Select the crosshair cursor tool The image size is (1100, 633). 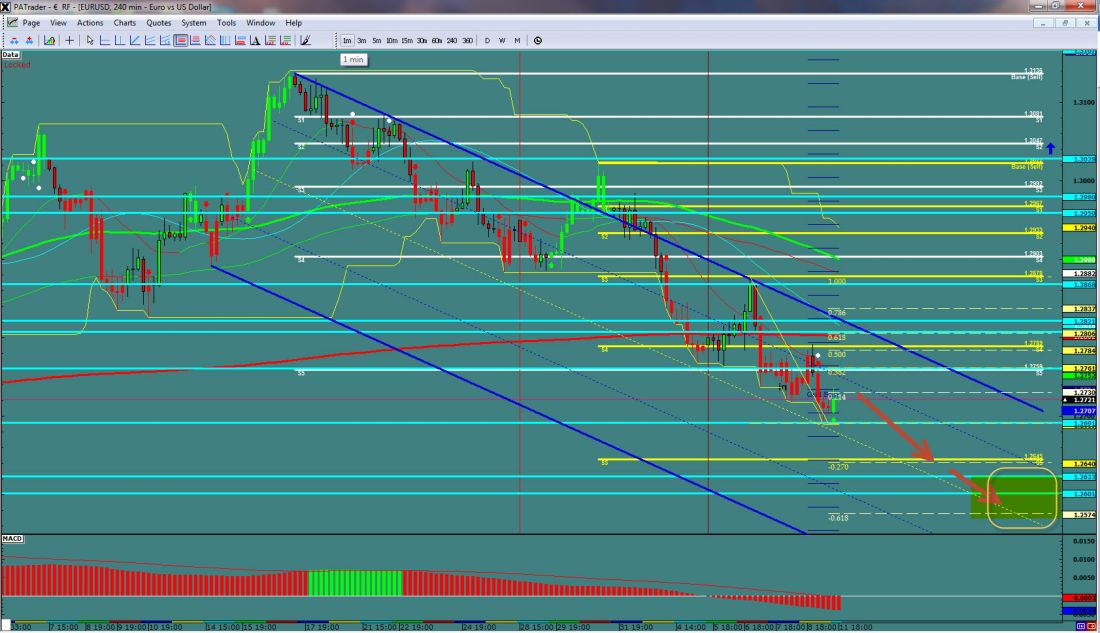(x=68, y=41)
